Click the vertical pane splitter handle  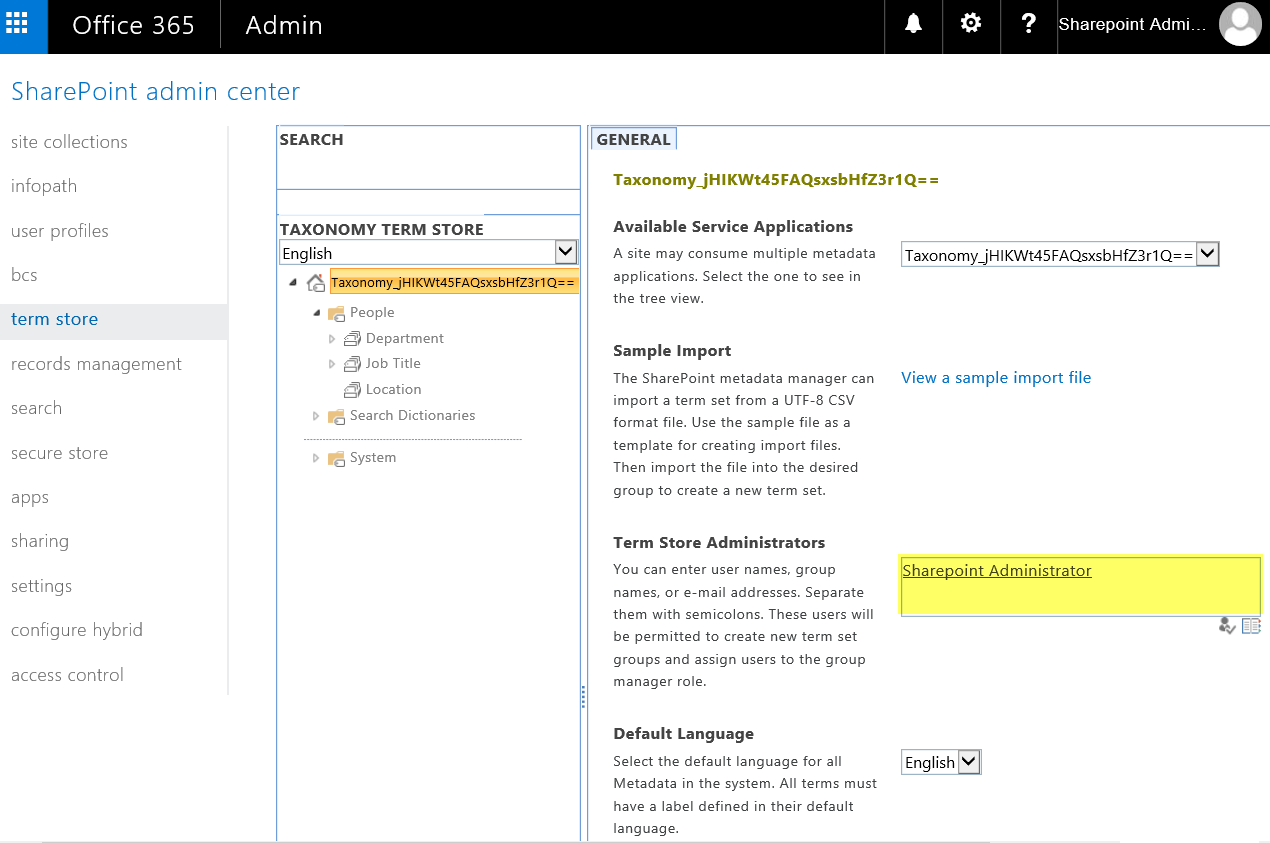coord(583,697)
